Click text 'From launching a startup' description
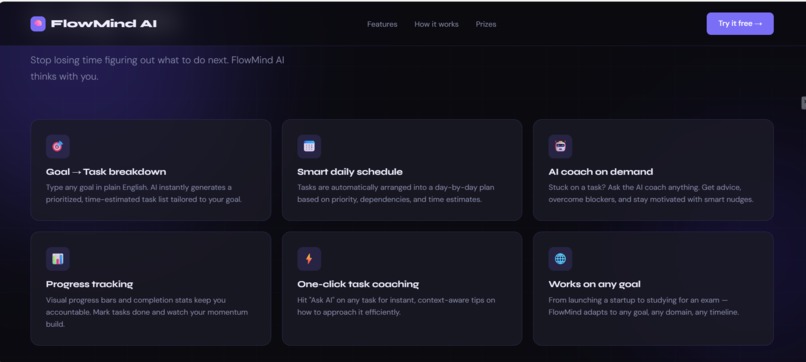This screenshot has height=362, width=806. coord(644,306)
